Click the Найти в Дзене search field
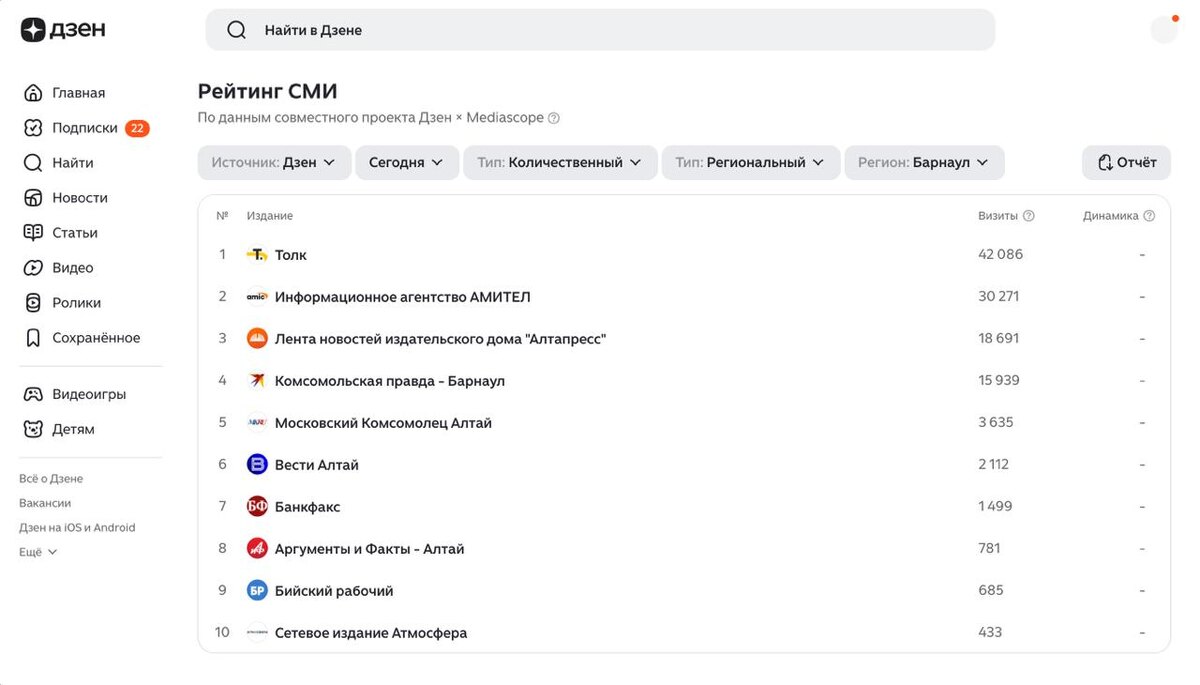This screenshot has width=1200, height=685. (600, 30)
